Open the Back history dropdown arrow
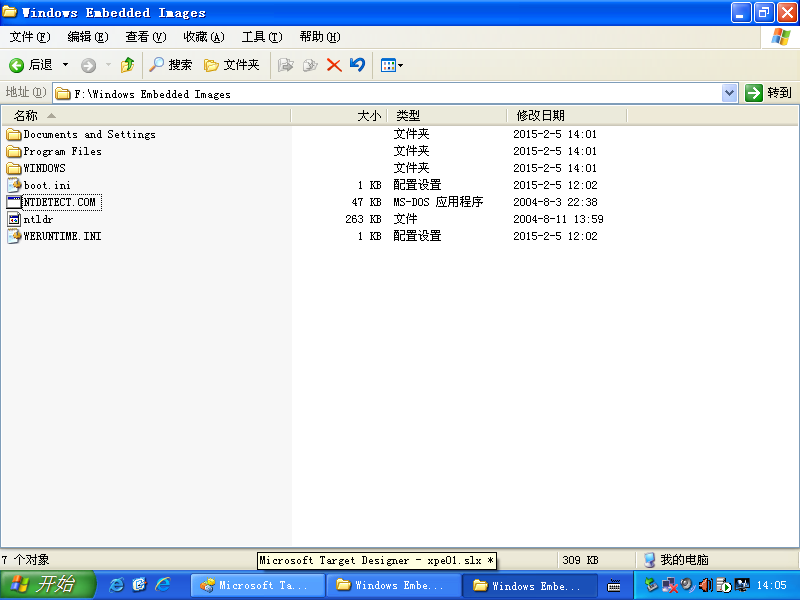This screenshot has height=600, width=800. coord(65,65)
